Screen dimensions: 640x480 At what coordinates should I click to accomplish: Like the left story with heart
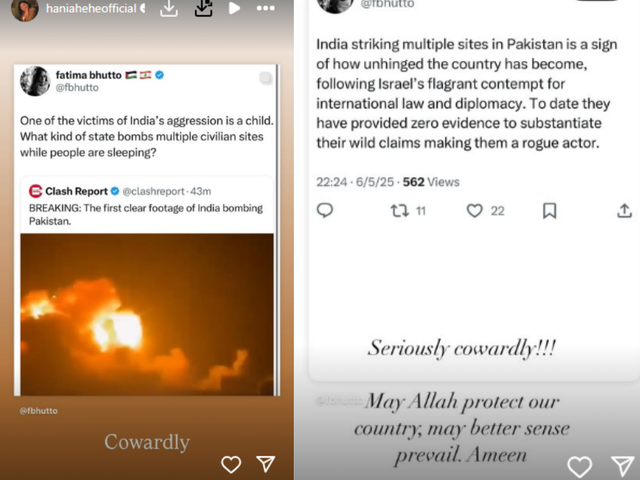[231, 464]
